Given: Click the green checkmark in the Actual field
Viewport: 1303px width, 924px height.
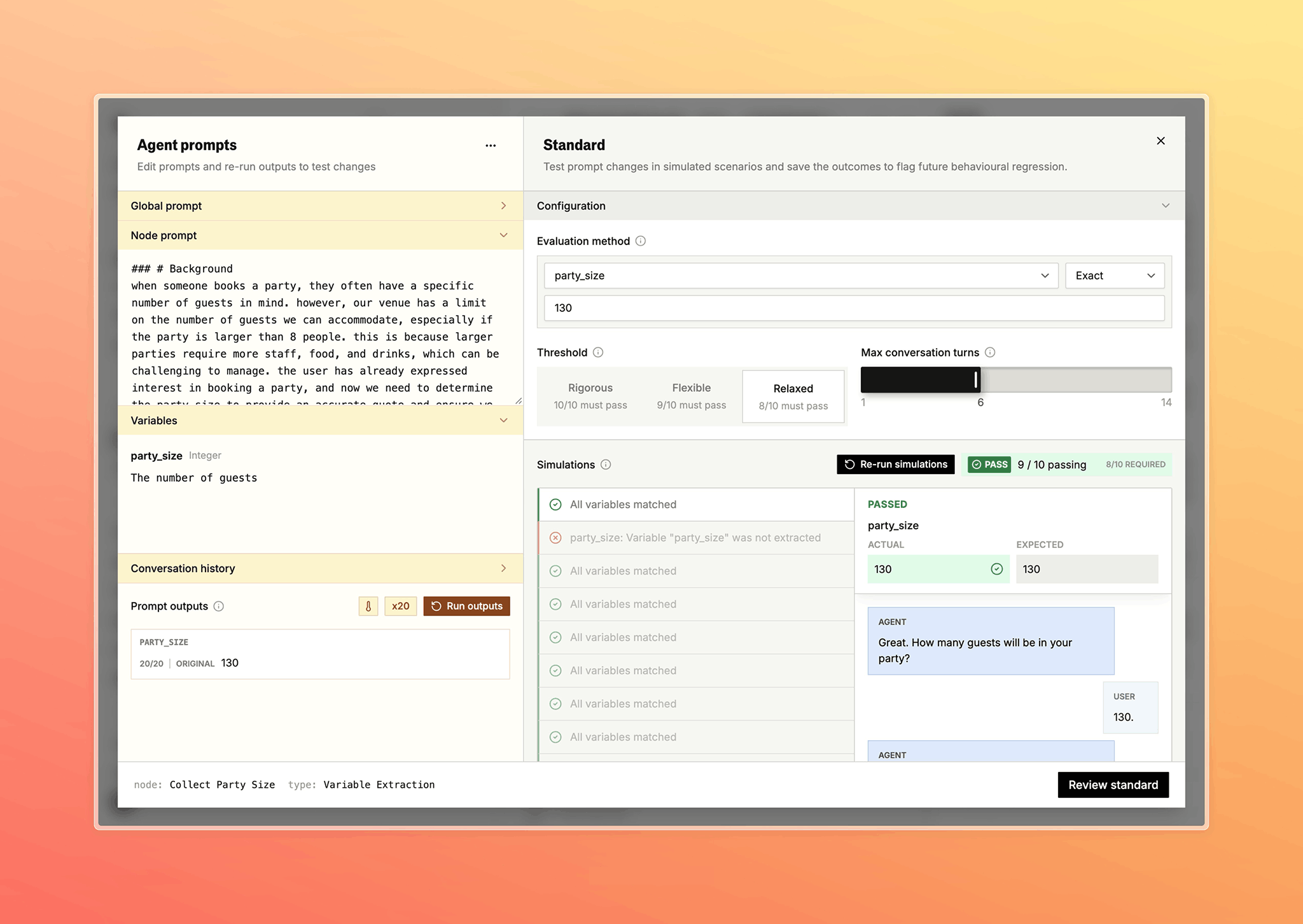Looking at the screenshot, I should point(996,569).
